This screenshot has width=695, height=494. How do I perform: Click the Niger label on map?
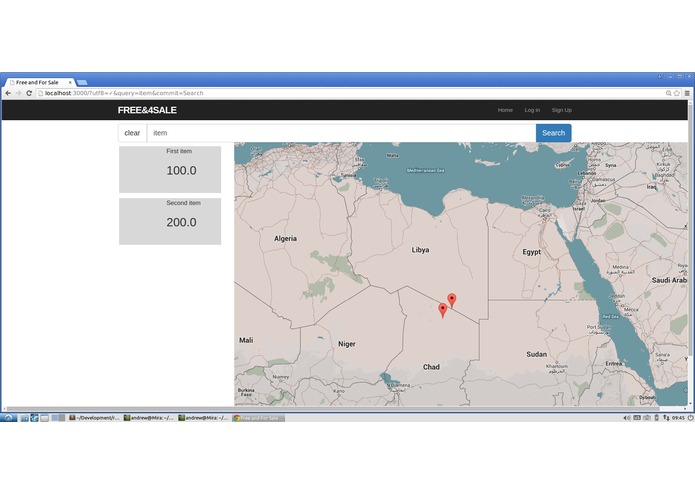tap(347, 344)
